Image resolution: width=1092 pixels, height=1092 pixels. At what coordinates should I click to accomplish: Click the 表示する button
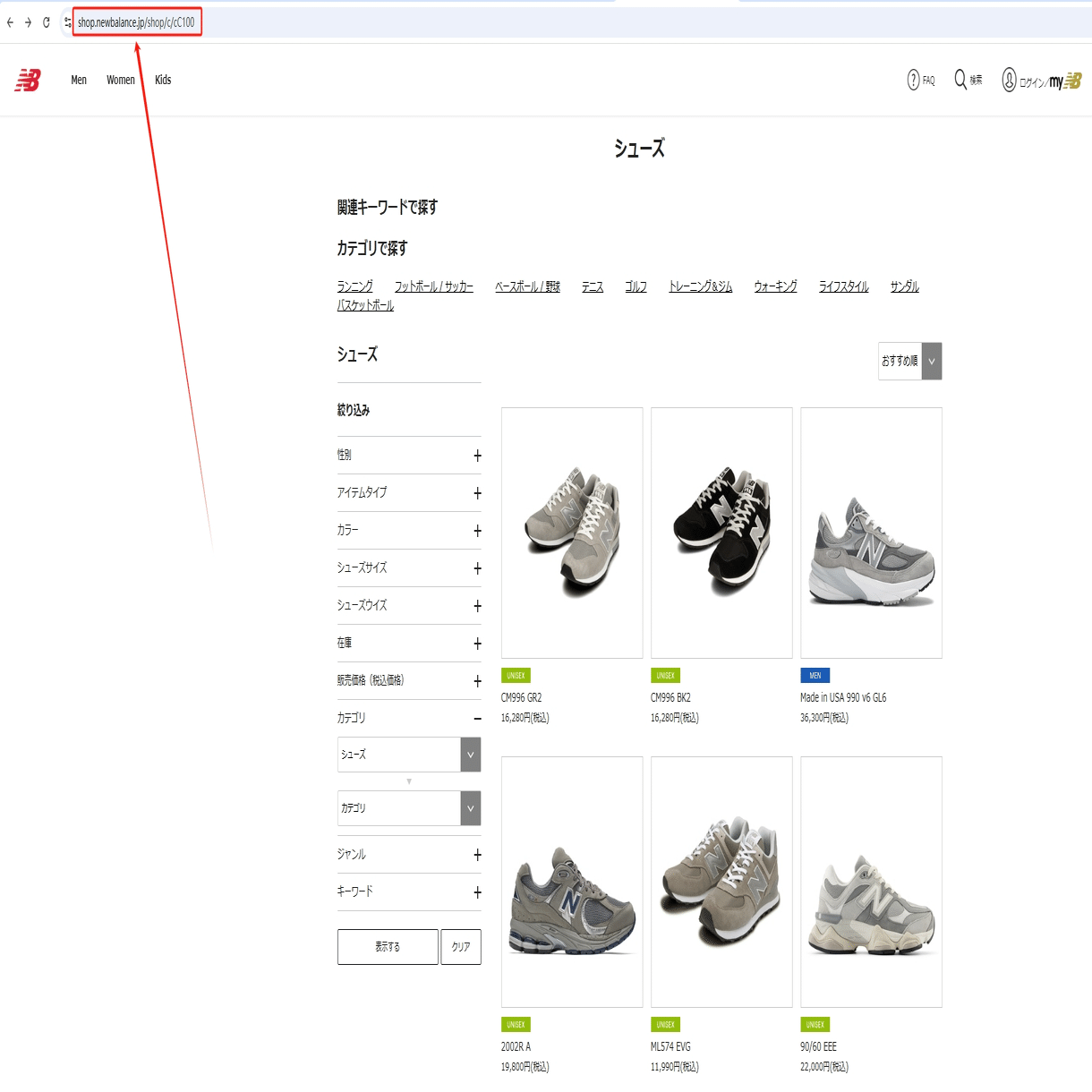pos(388,947)
